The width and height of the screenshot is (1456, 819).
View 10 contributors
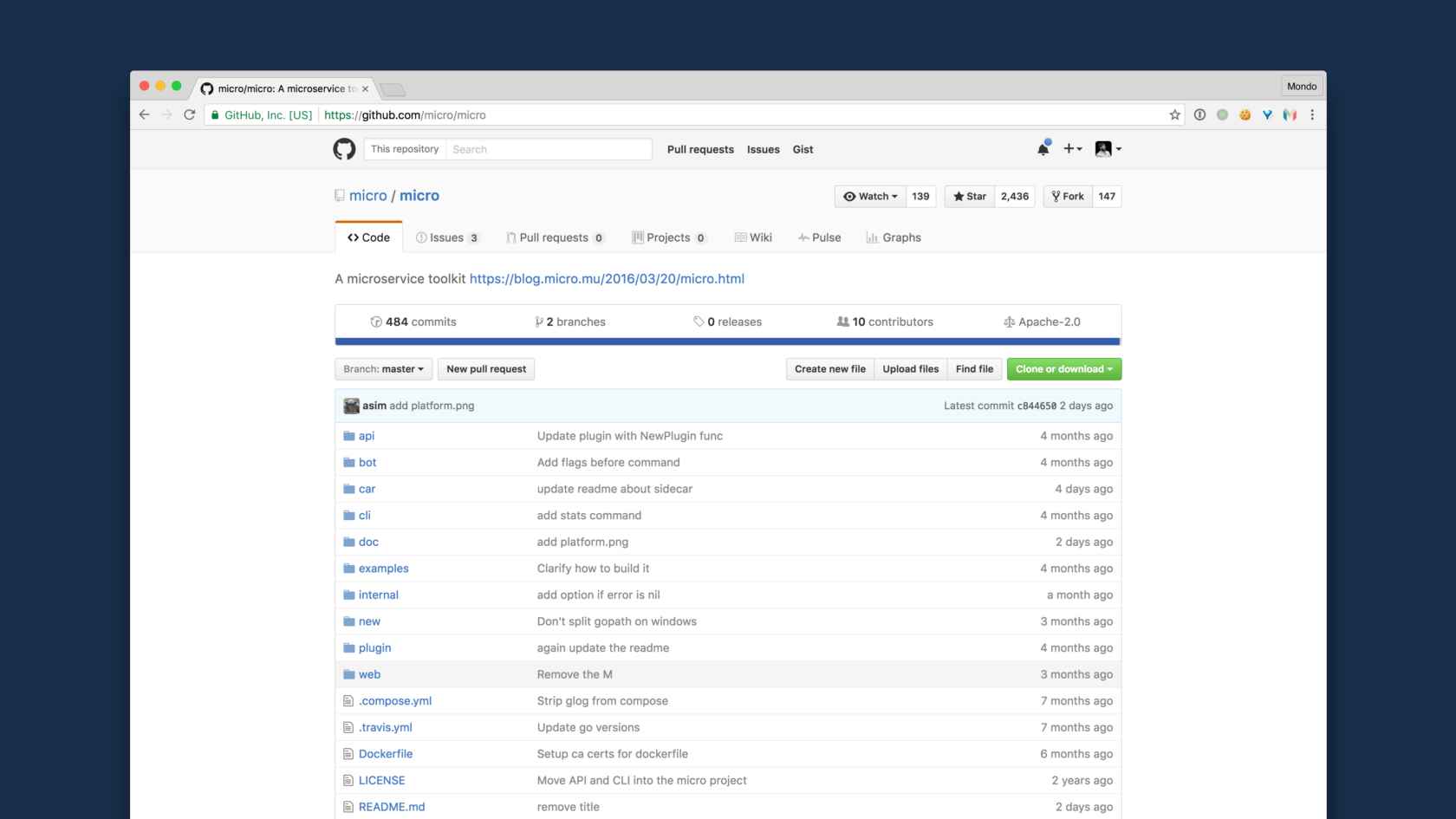coord(885,322)
